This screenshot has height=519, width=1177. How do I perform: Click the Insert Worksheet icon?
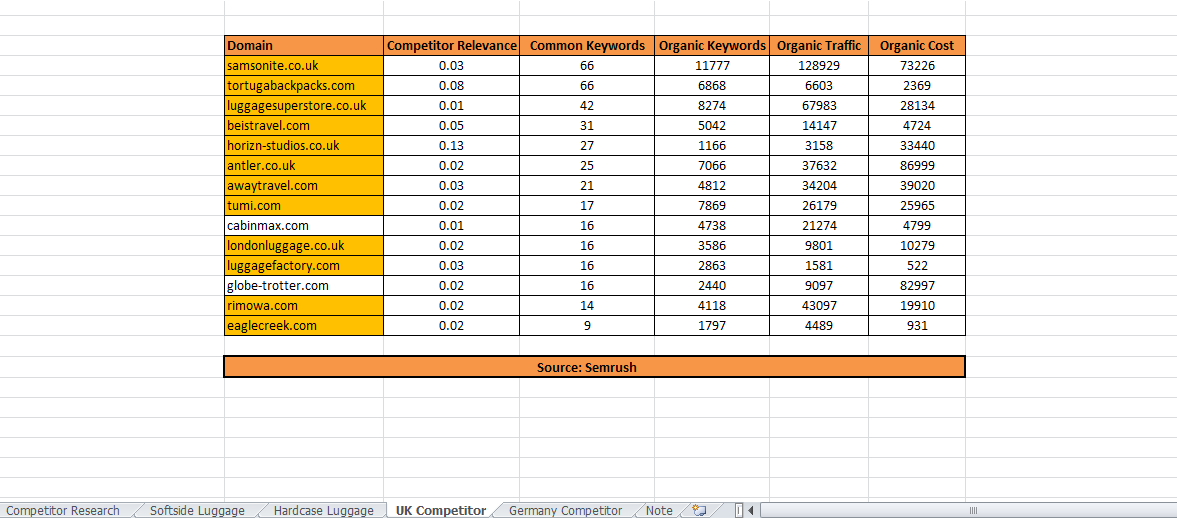[699, 510]
